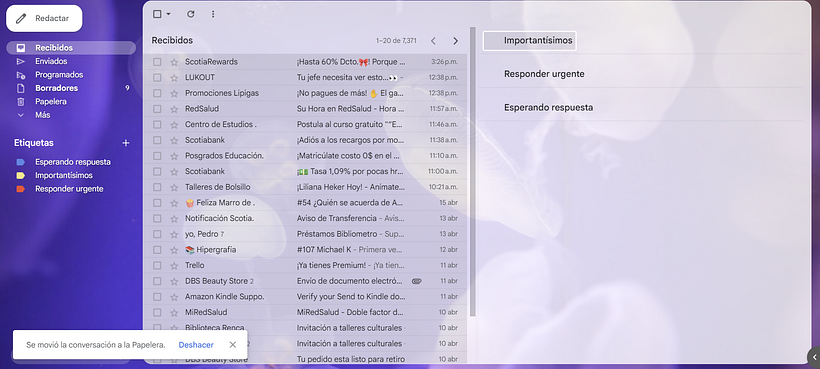
Task: Open the Verify your Send to Kindle email
Action: [x=304, y=297]
